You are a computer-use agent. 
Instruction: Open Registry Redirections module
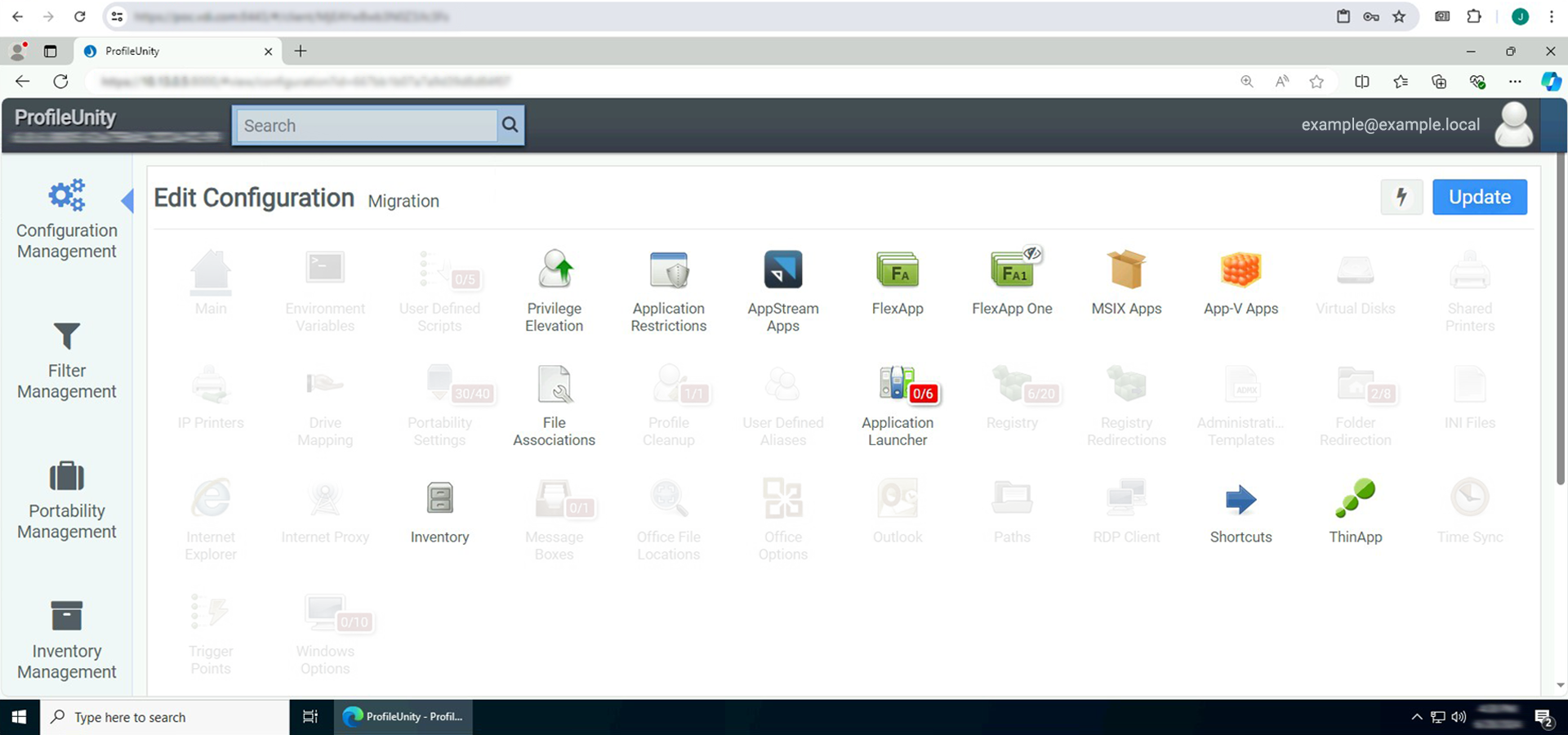pyautogui.click(x=1126, y=406)
